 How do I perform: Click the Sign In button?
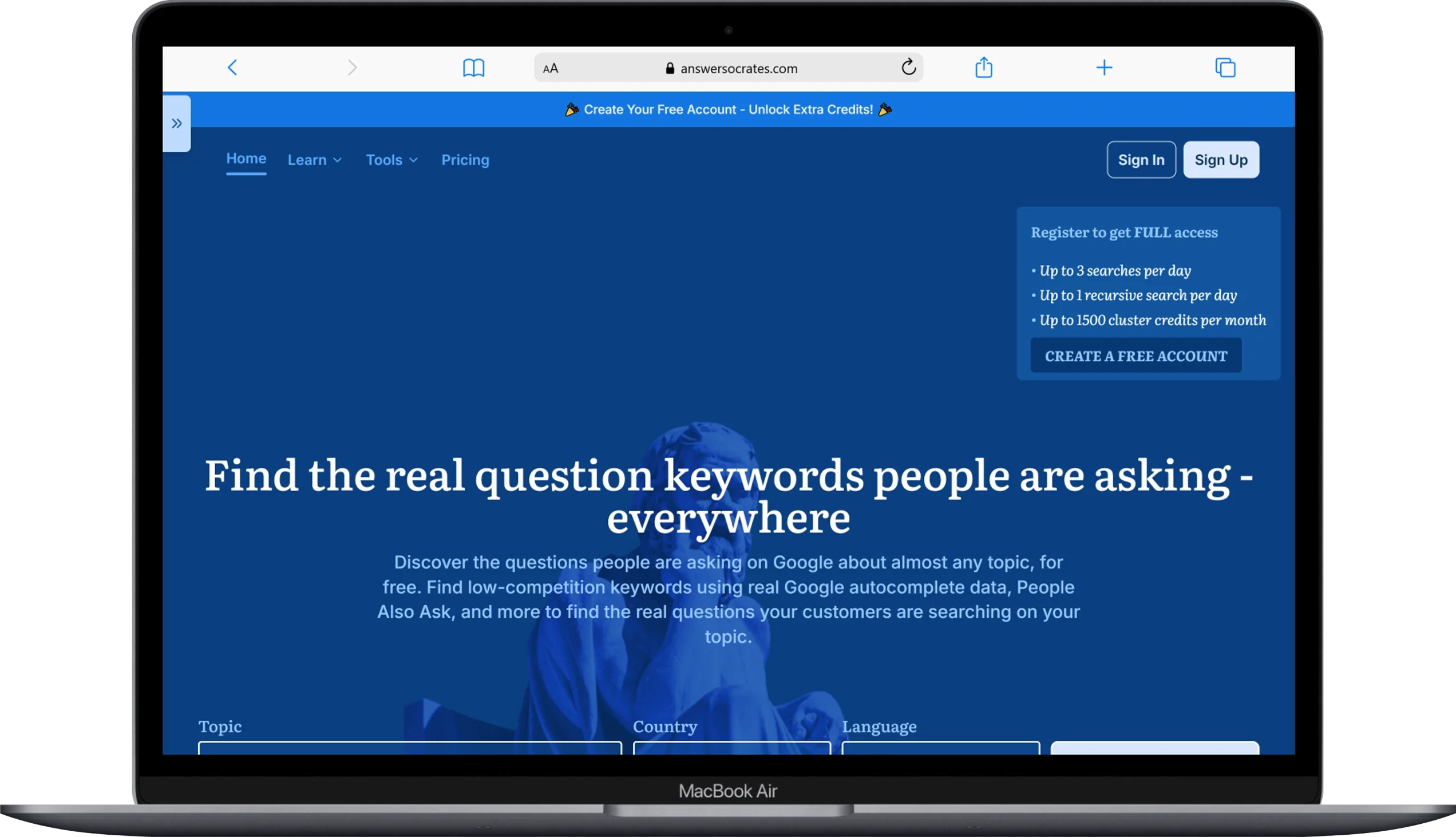[1141, 160]
